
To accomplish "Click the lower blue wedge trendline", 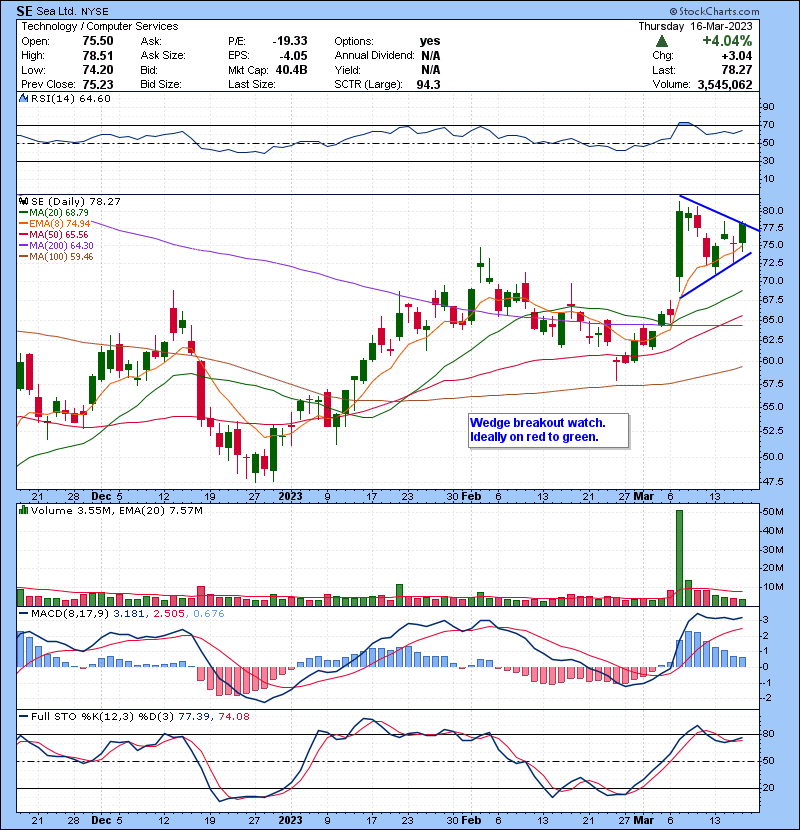I will [715, 275].
